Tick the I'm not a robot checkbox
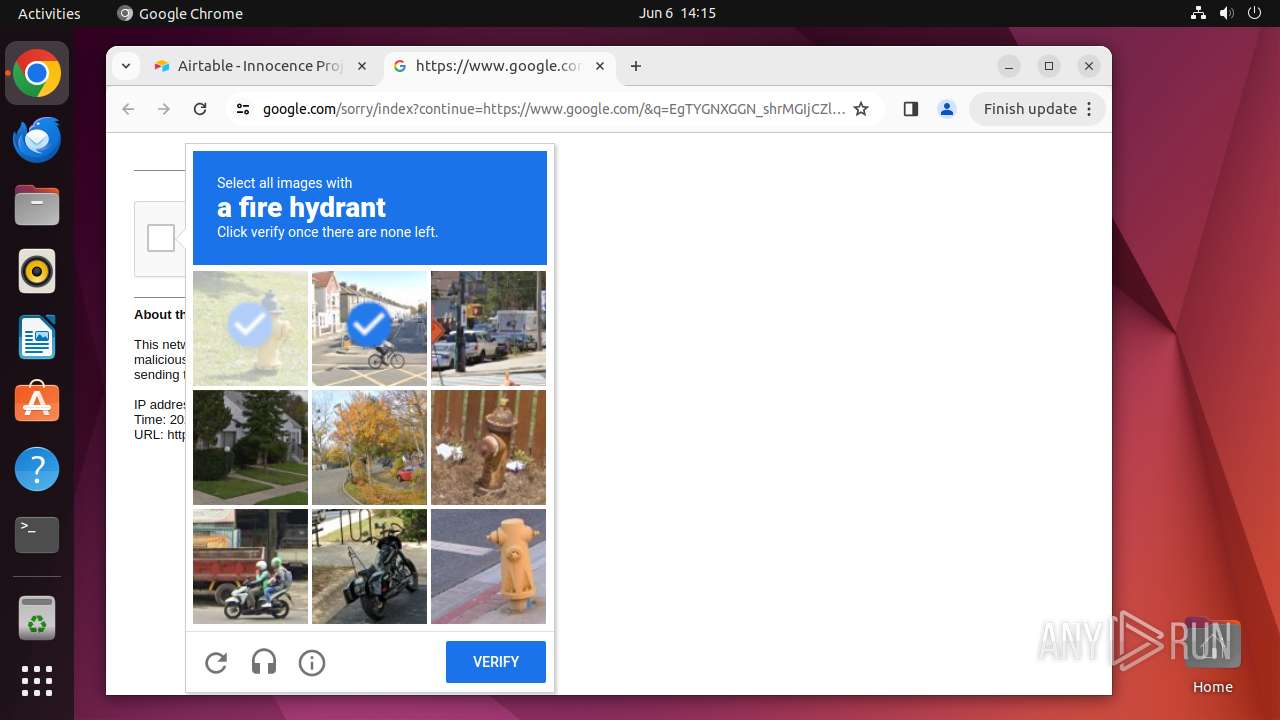This screenshot has height=720, width=1280. [161, 238]
